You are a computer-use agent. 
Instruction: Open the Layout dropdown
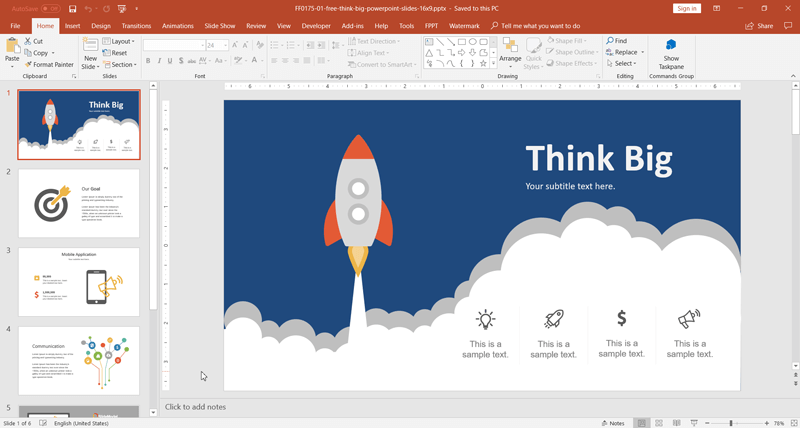120,41
